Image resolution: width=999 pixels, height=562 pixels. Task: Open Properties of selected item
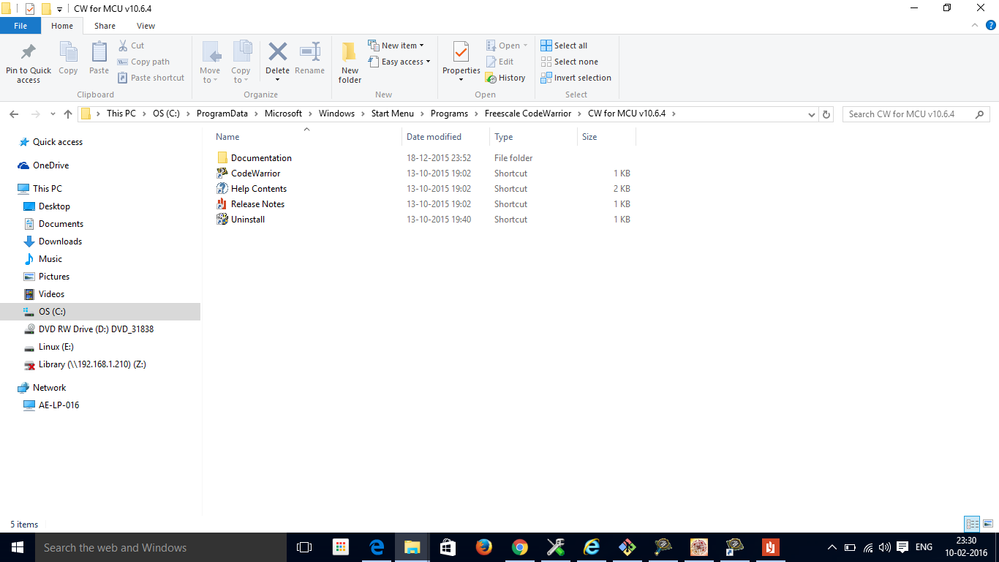pos(461,57)
